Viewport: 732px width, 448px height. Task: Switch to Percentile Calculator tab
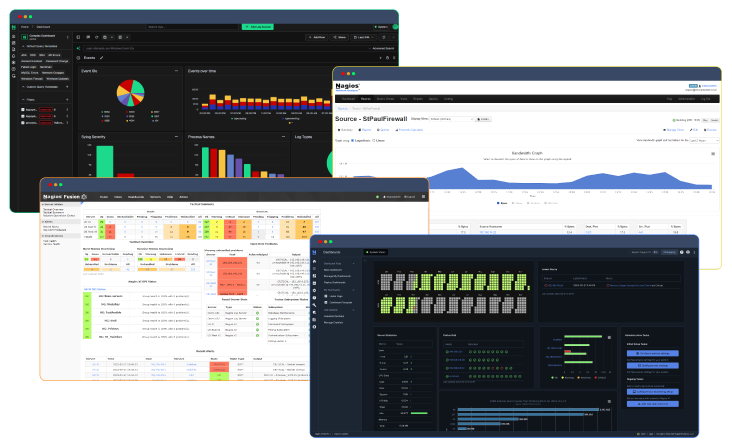[409, 130]
